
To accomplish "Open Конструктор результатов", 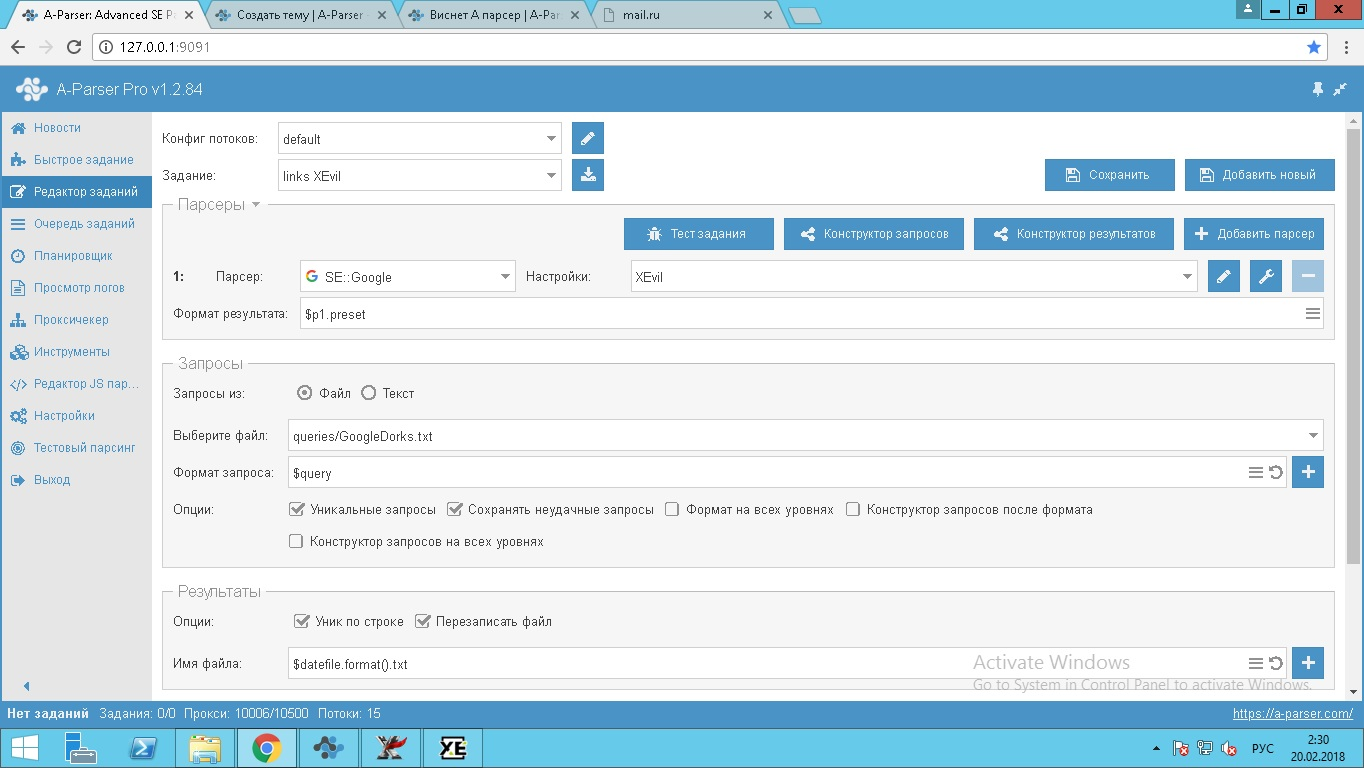I will point(1073,234).
